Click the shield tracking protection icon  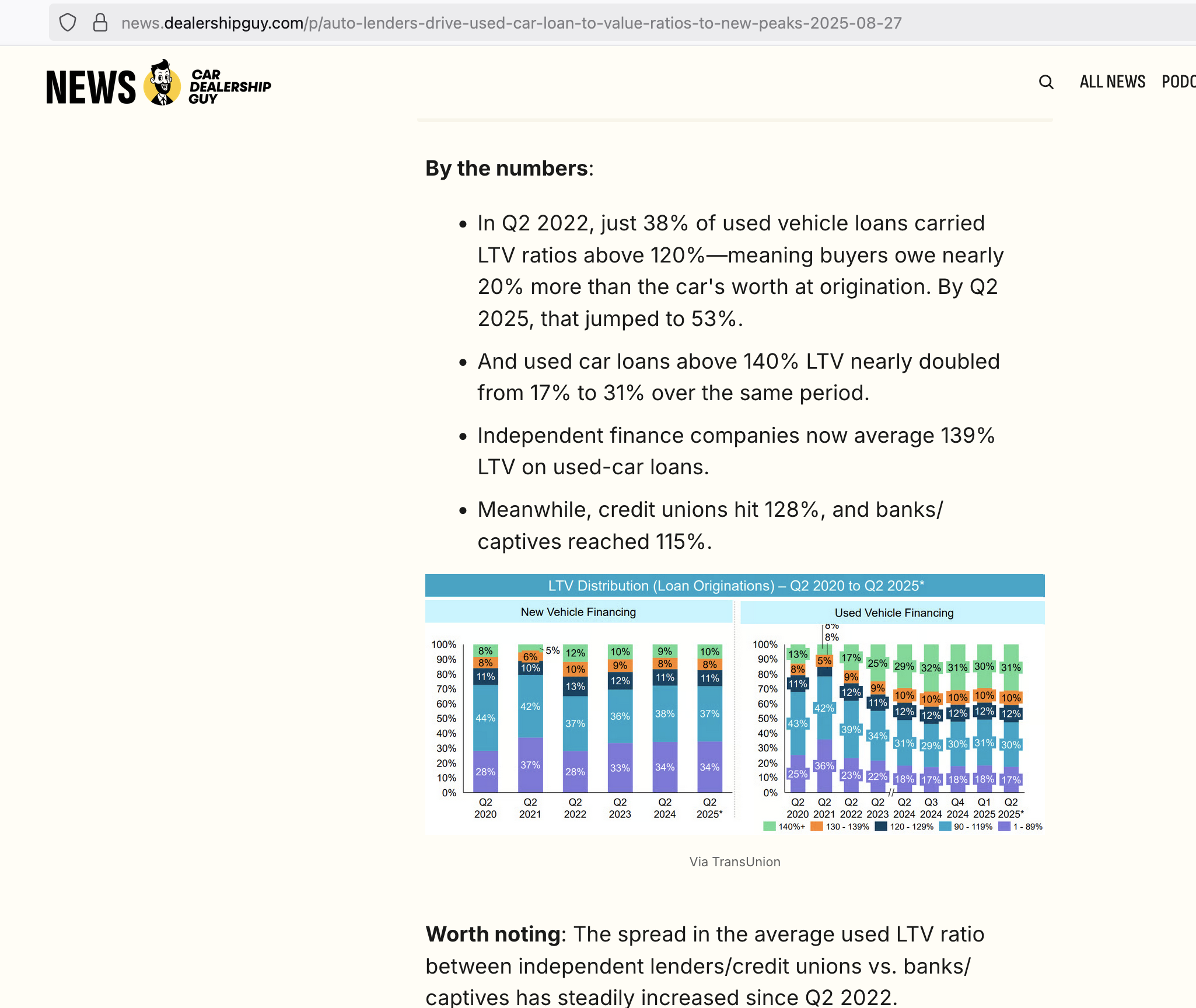point(68,23)
